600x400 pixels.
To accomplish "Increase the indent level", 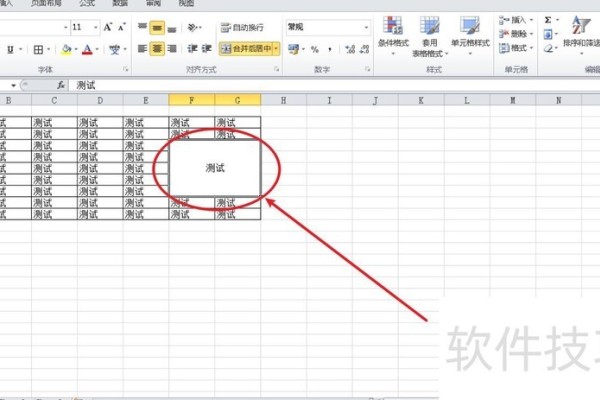I will (207, 49).
